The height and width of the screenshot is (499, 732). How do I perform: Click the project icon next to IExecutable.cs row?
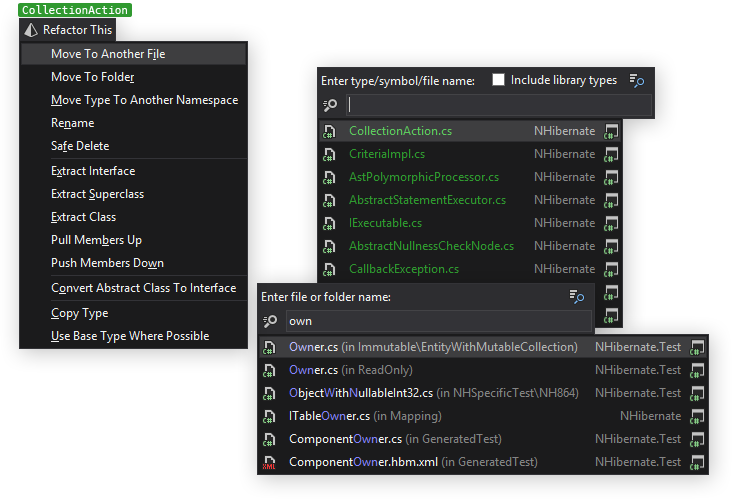click(612, 223)
